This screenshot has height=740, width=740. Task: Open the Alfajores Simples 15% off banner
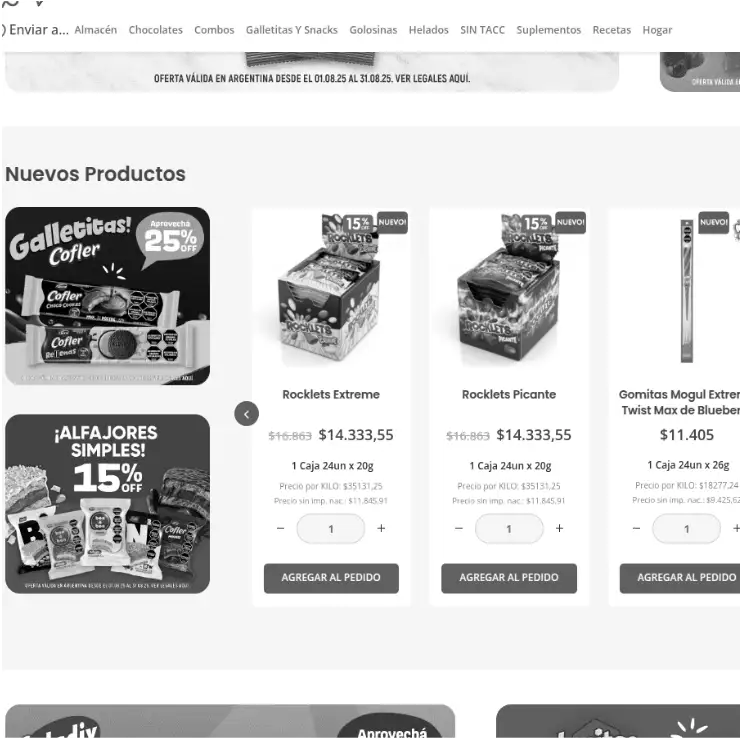pyautogui.click(x=108, y=504)
